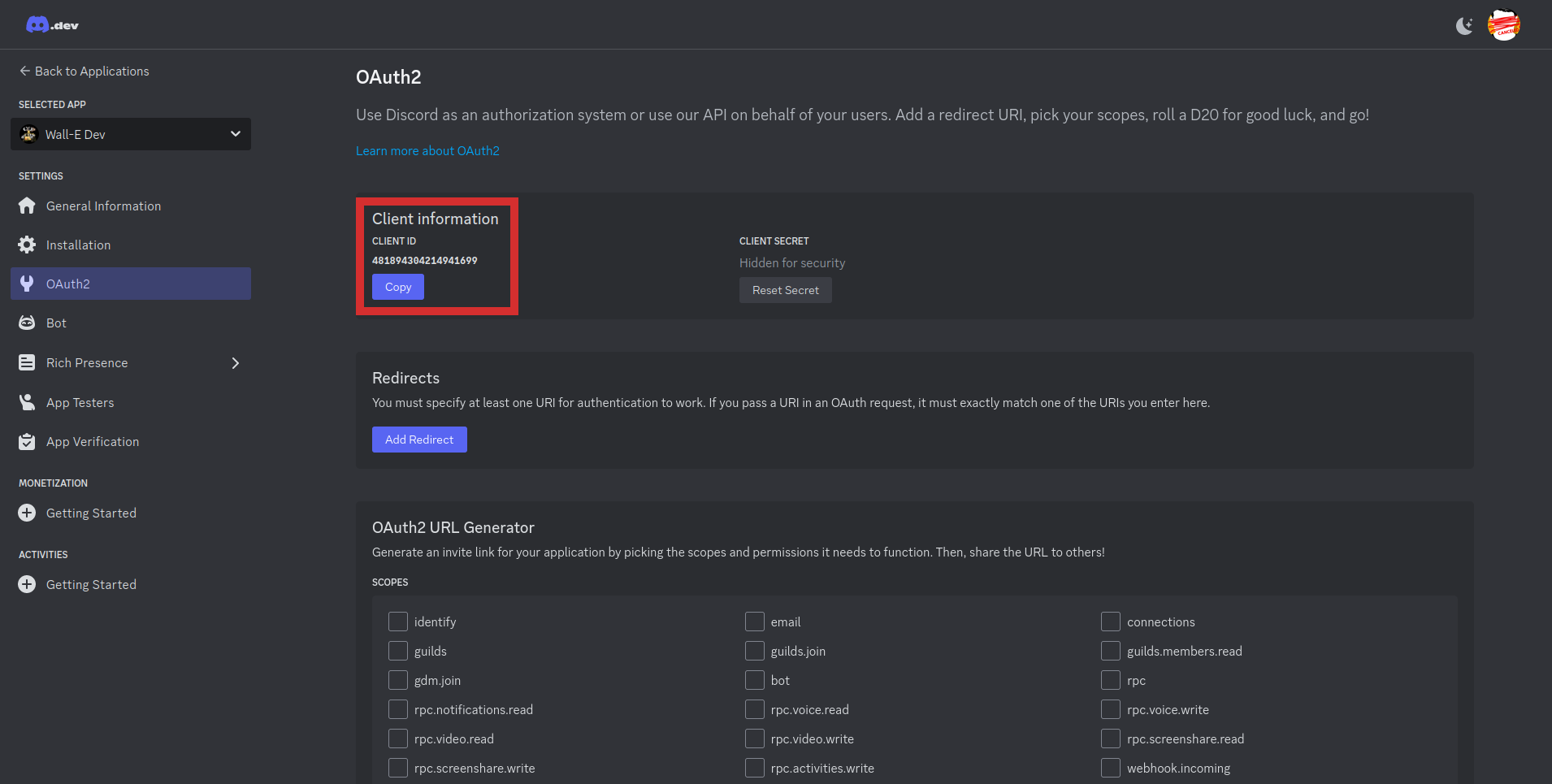Enable rpc.notifications.read scope
The width and height of the screenshot is (1552, 784).
pos(398,709)
